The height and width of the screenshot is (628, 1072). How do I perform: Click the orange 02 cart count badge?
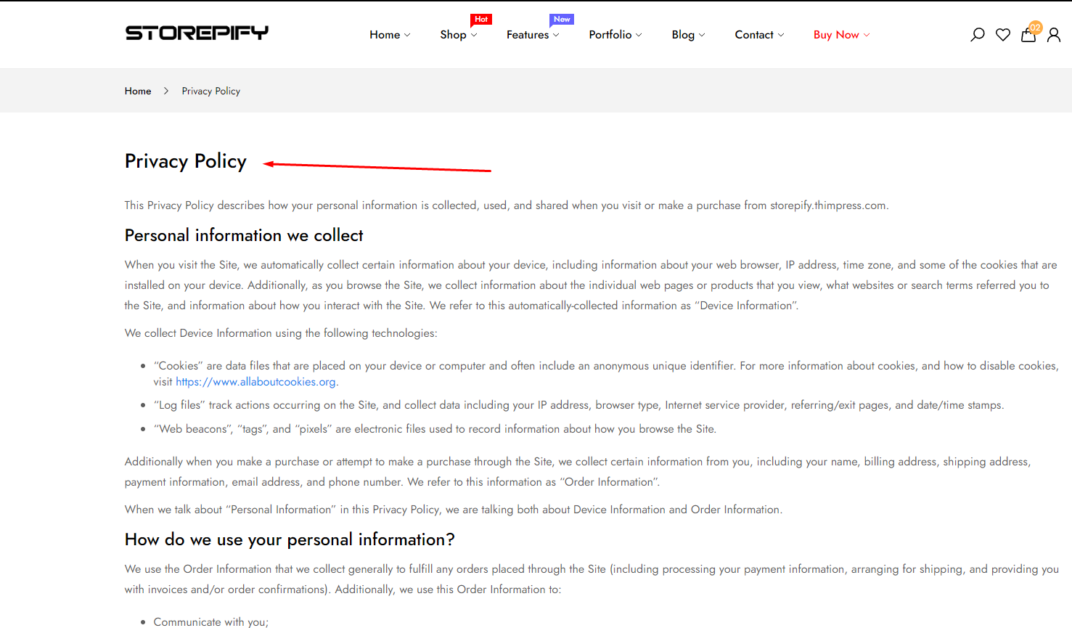pos(1036,26)
